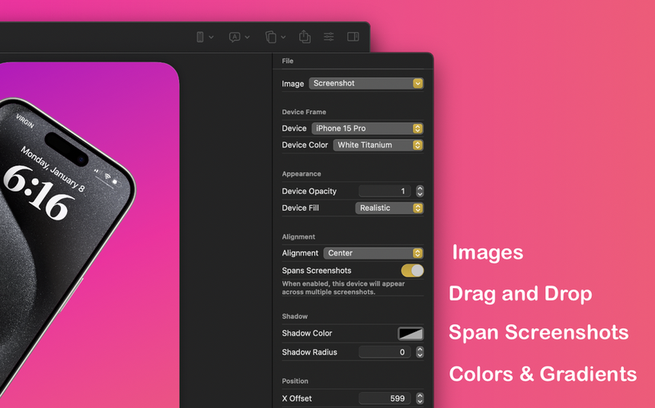Click the text caption bubble icon
Viewport: 655px width, 408px height.
[234, 37]
